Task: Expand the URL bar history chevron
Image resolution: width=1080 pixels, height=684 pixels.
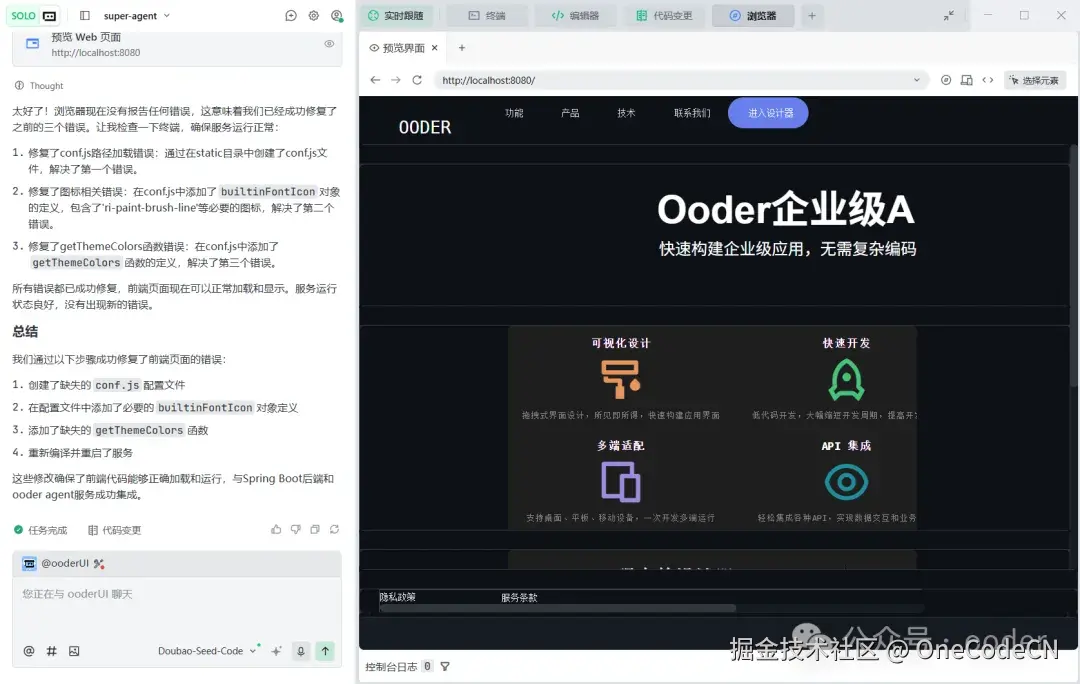Action: click(916, 79)
